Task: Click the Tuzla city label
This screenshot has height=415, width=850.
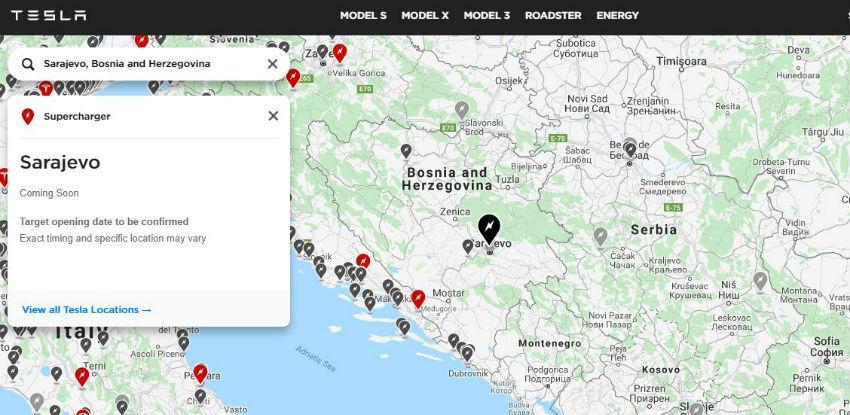Action: coord(508,179)
